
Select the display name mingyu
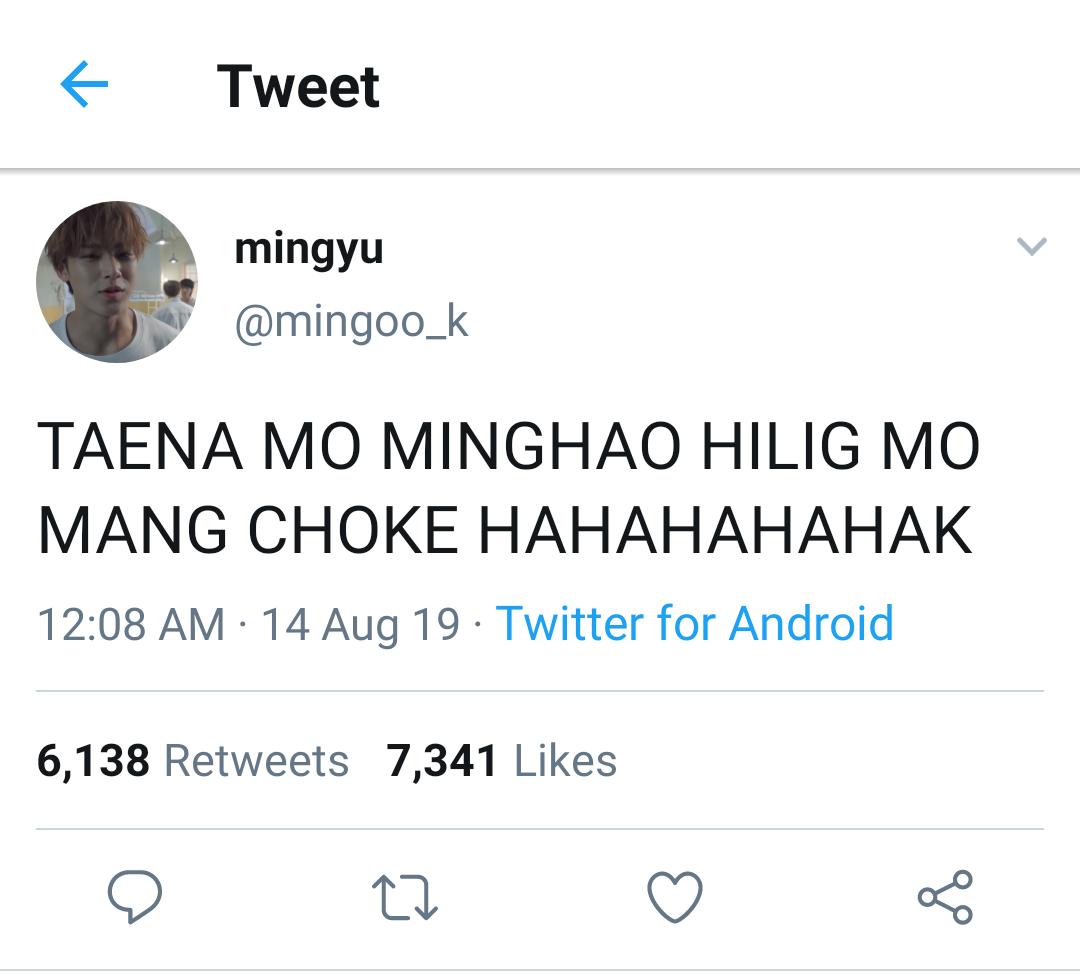309,249
